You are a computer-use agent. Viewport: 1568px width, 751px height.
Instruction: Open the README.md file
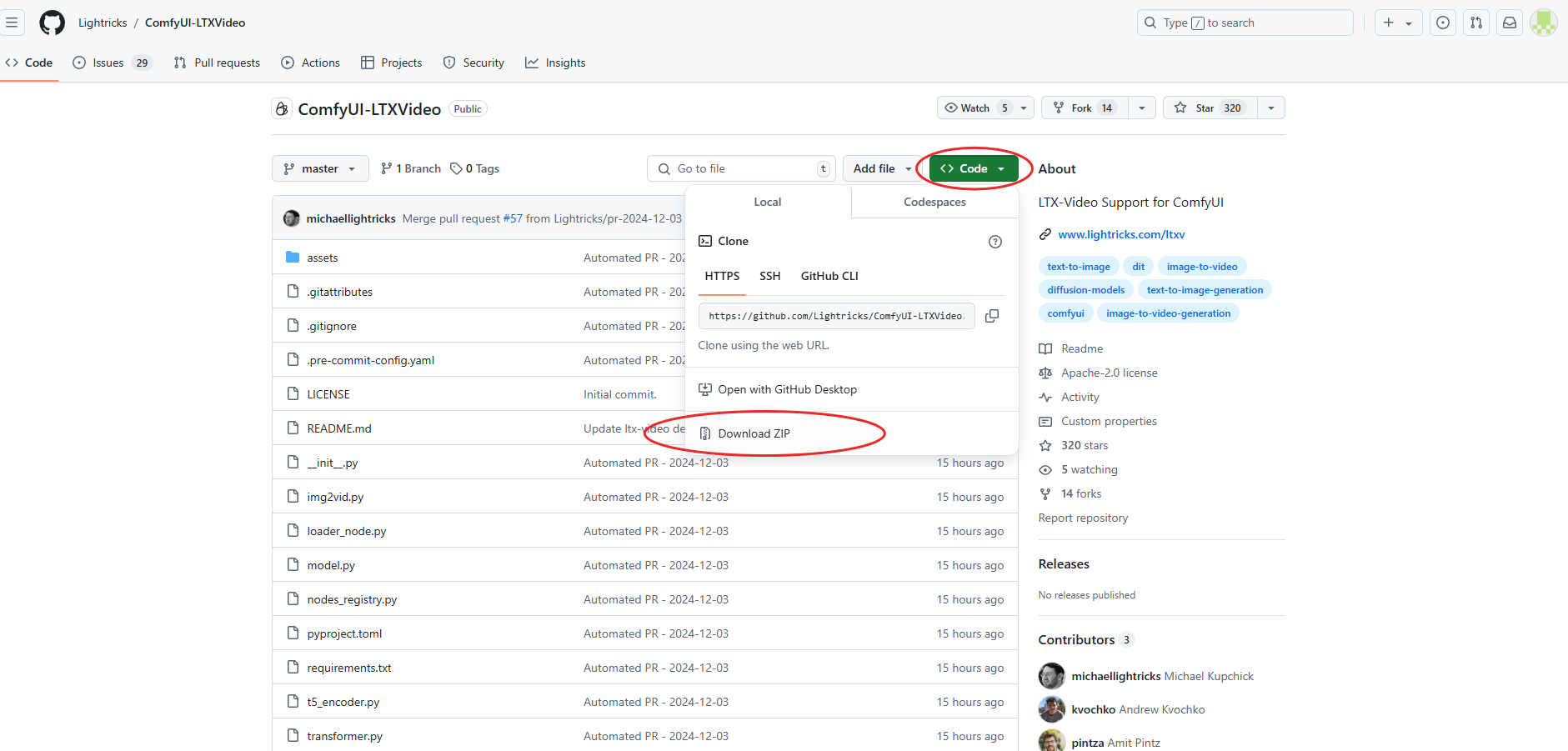(339, 428)
